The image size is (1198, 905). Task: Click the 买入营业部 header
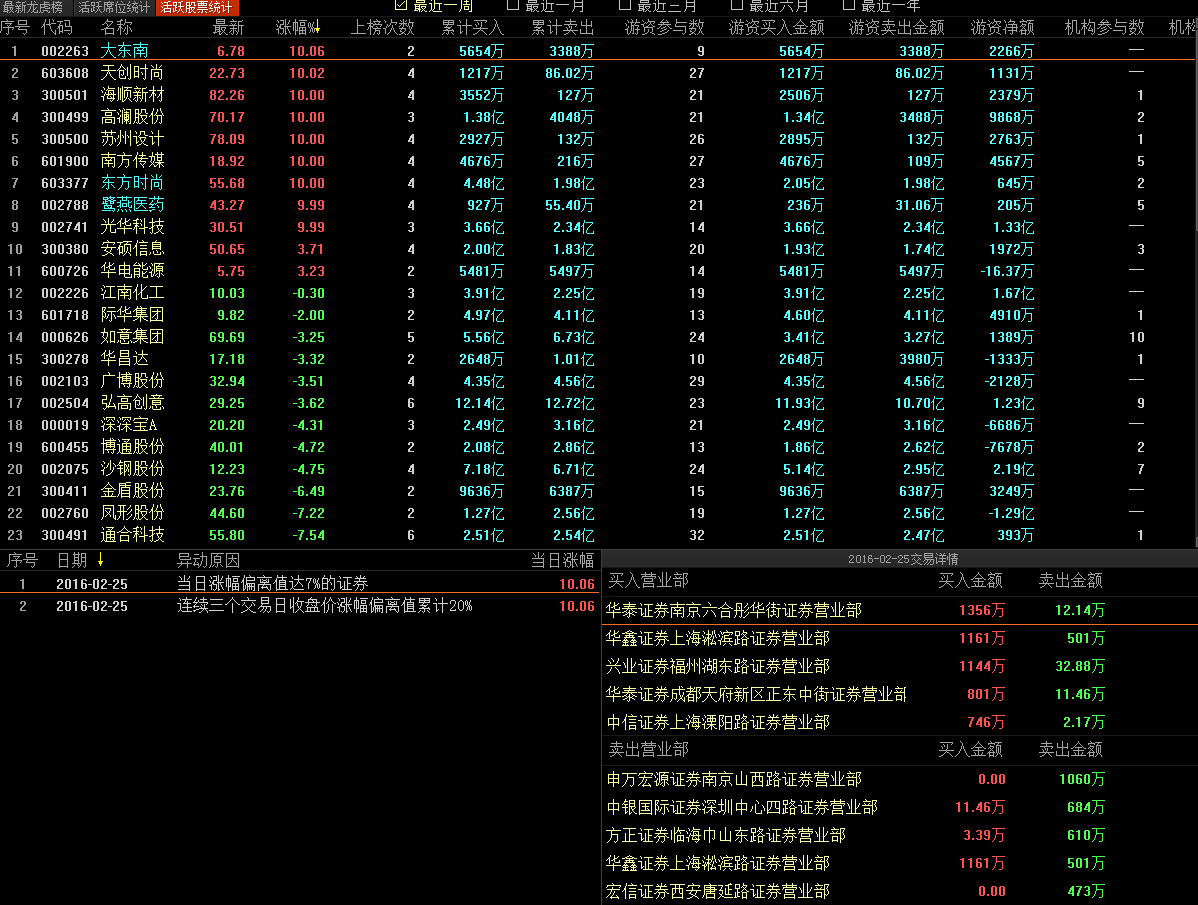[x=648, y=580]
